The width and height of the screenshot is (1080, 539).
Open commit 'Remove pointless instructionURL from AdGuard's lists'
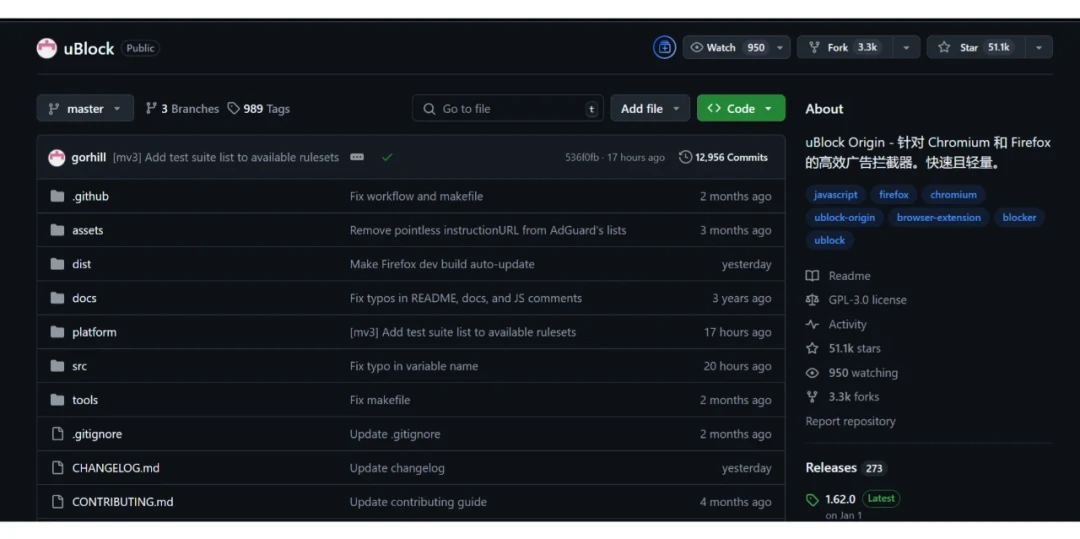point(488,230)
